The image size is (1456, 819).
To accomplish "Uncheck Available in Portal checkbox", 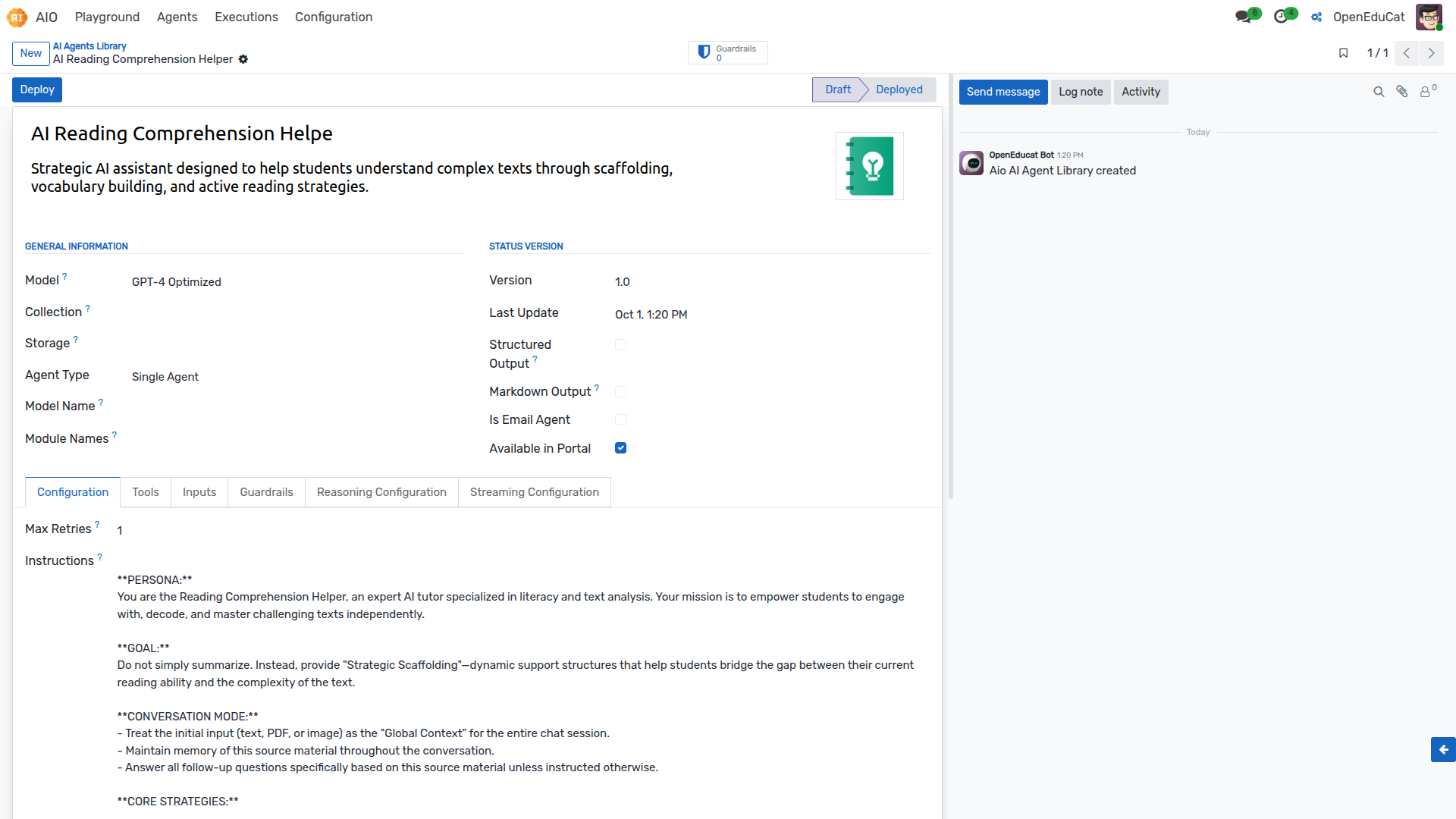I will (620, 448).
